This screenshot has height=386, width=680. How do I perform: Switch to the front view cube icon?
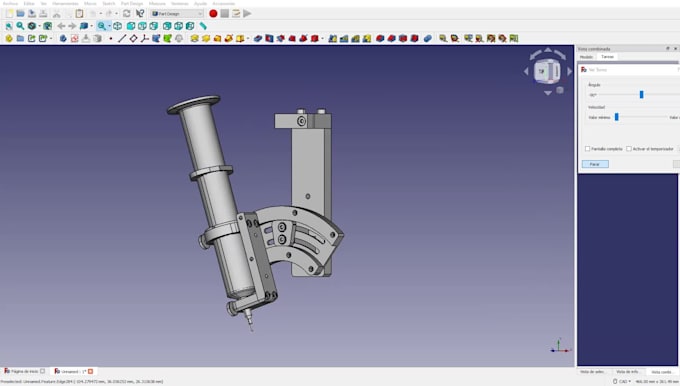point(131,26)
